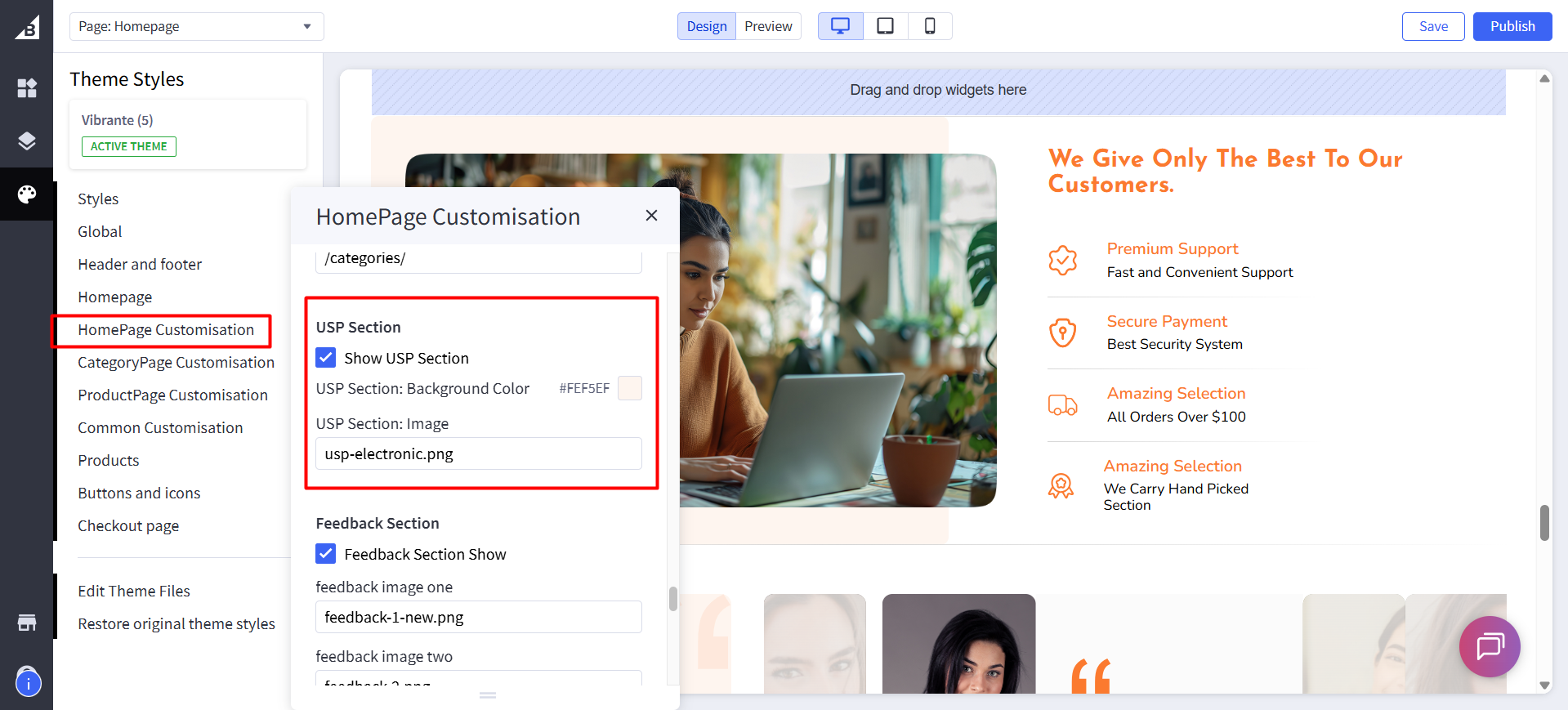Switch to desktop viewport icon
1568x710 pixels.
point(840,26)
